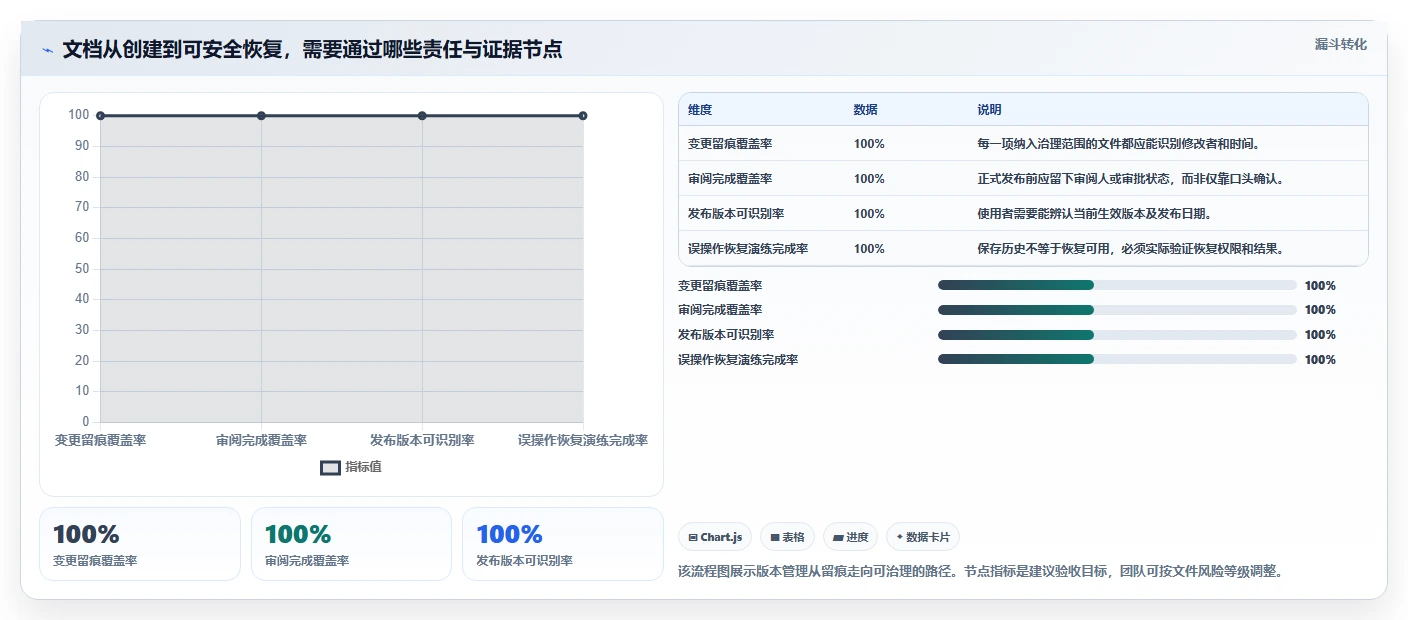Click the 变更留痕覆盖率 100% data card
This screenshot has width=1408, height=620.
140,544
